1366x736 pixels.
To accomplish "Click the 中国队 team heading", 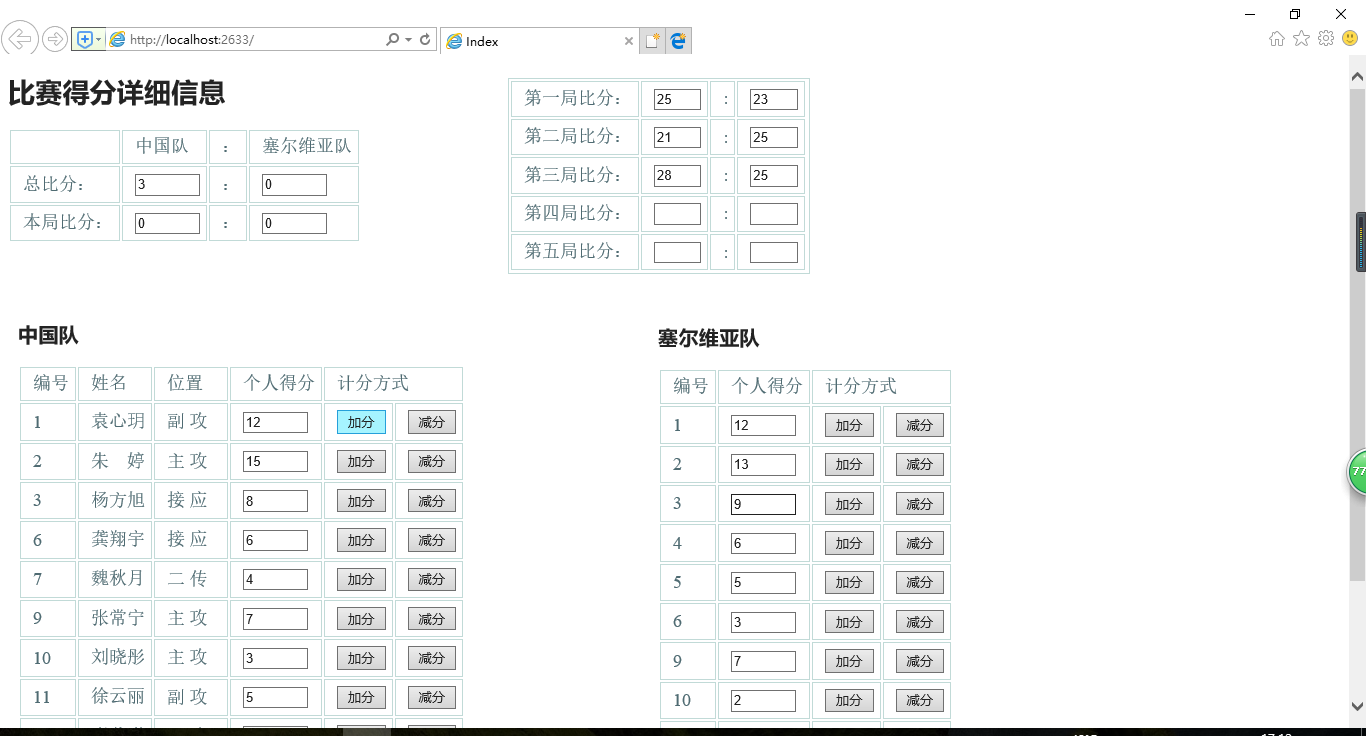I will pyautogui.click(x=48, y=335).
